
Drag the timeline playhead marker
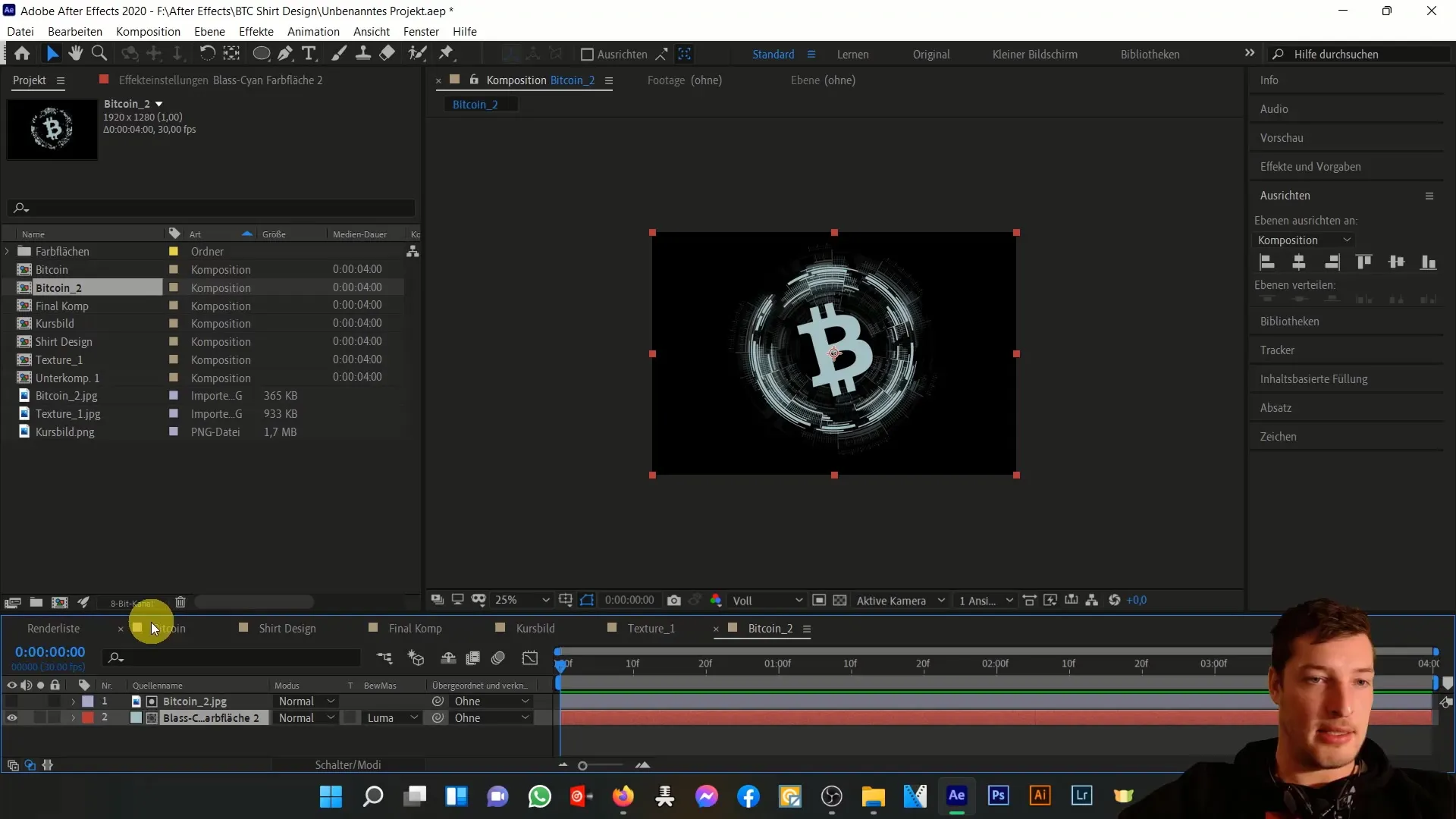click(560, 662)
